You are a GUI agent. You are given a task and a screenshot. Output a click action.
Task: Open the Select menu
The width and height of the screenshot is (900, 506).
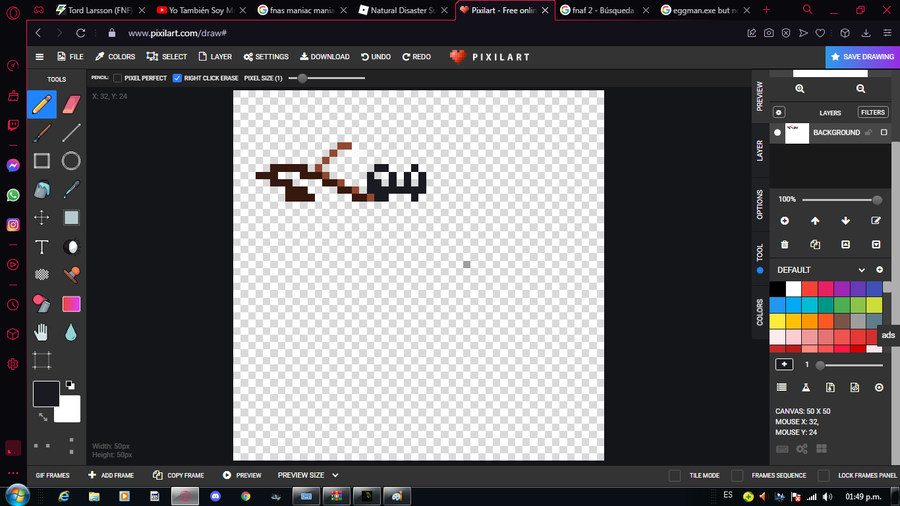pyautogui.click(x=167, y=57)
